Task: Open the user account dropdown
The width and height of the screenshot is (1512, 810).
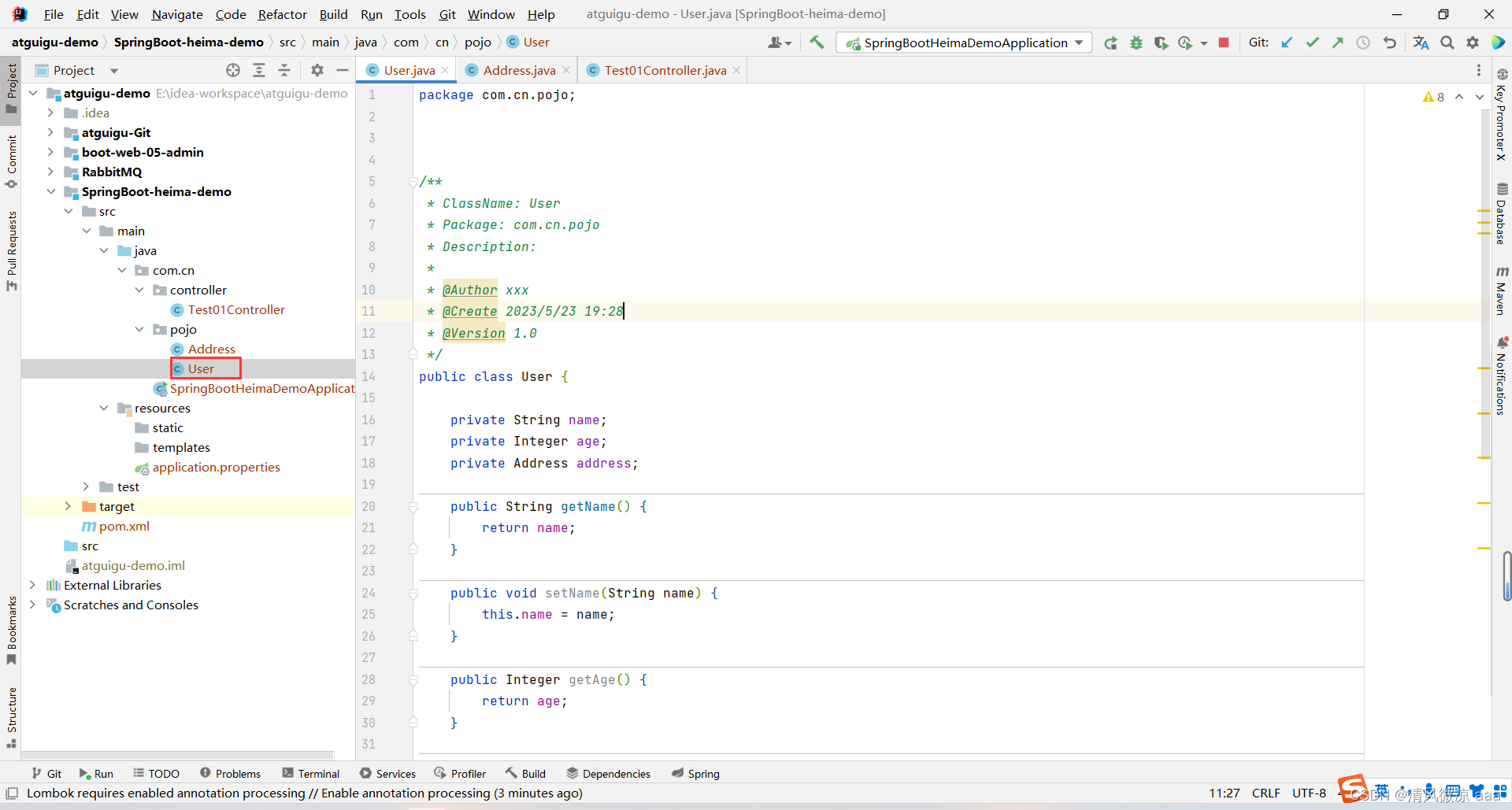Action: (780, 43)
